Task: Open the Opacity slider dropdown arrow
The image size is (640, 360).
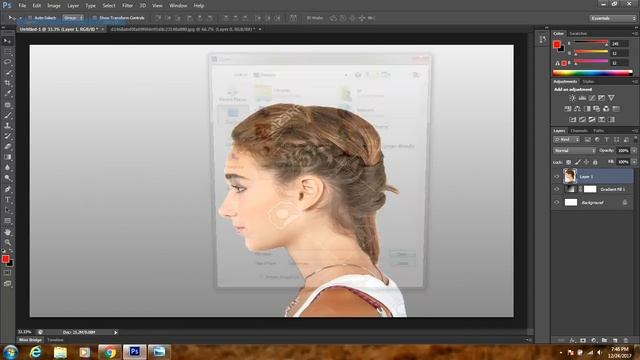Action: [x=634, y=151]
